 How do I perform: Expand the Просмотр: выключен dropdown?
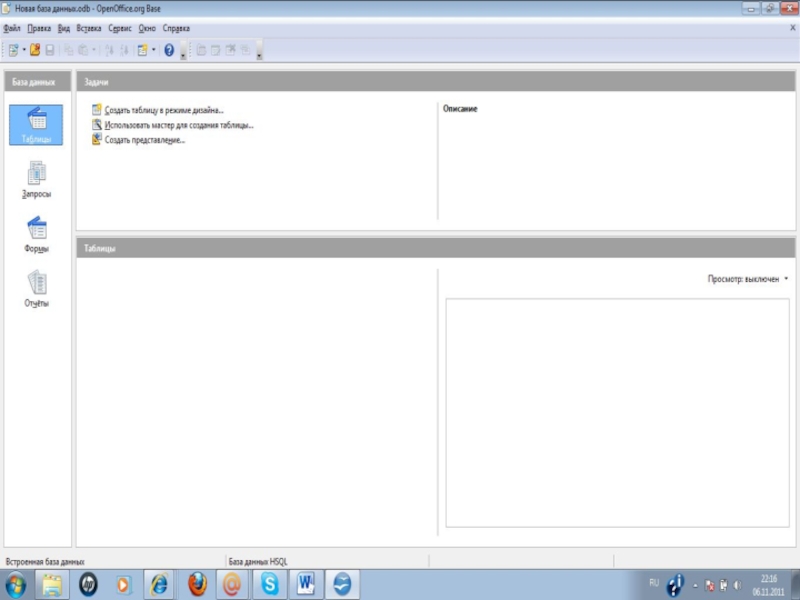coord(748,279)
